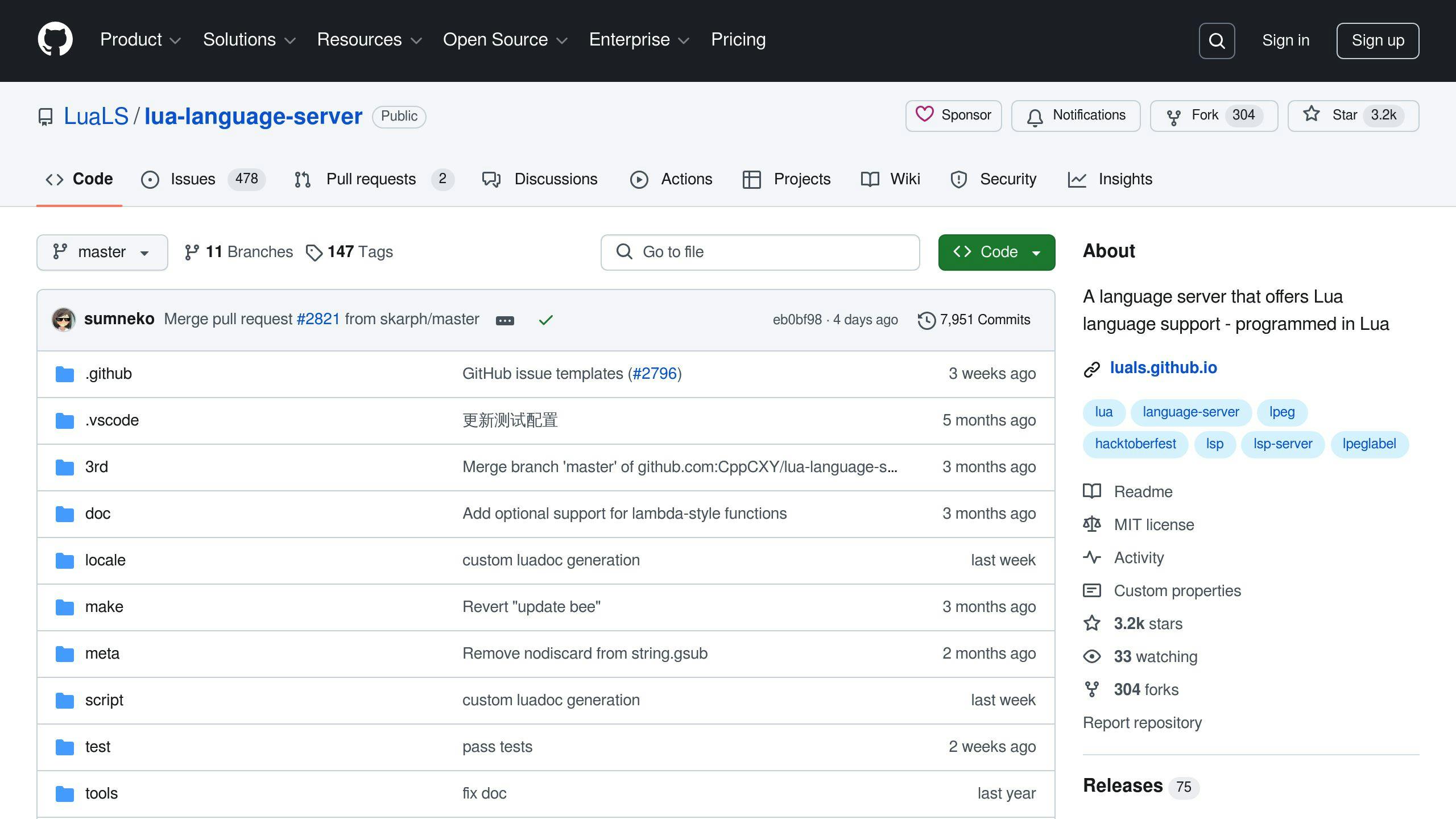
Task: Expand the Open Source menu
Action: (506, 40)
